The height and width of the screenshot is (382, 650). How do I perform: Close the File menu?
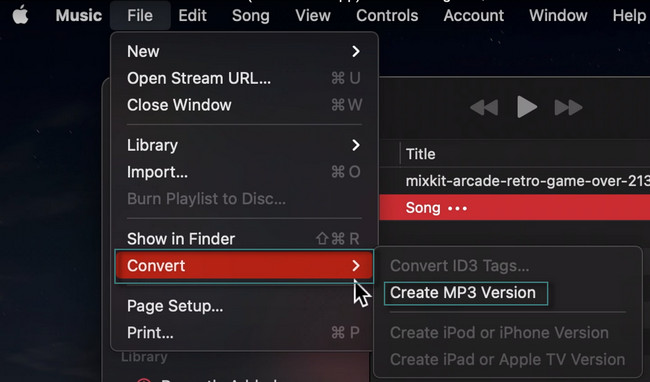point(140,16)
